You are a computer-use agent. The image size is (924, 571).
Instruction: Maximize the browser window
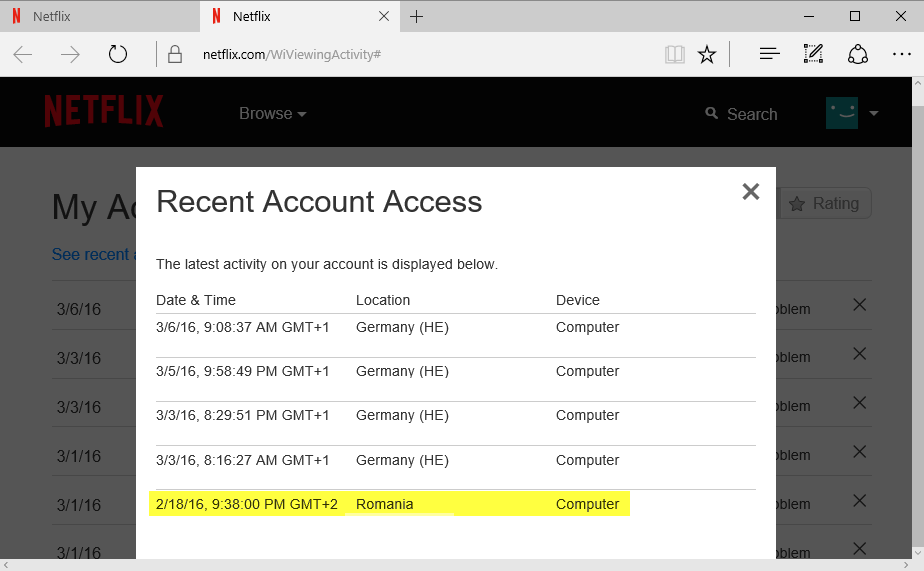[855, 16]
